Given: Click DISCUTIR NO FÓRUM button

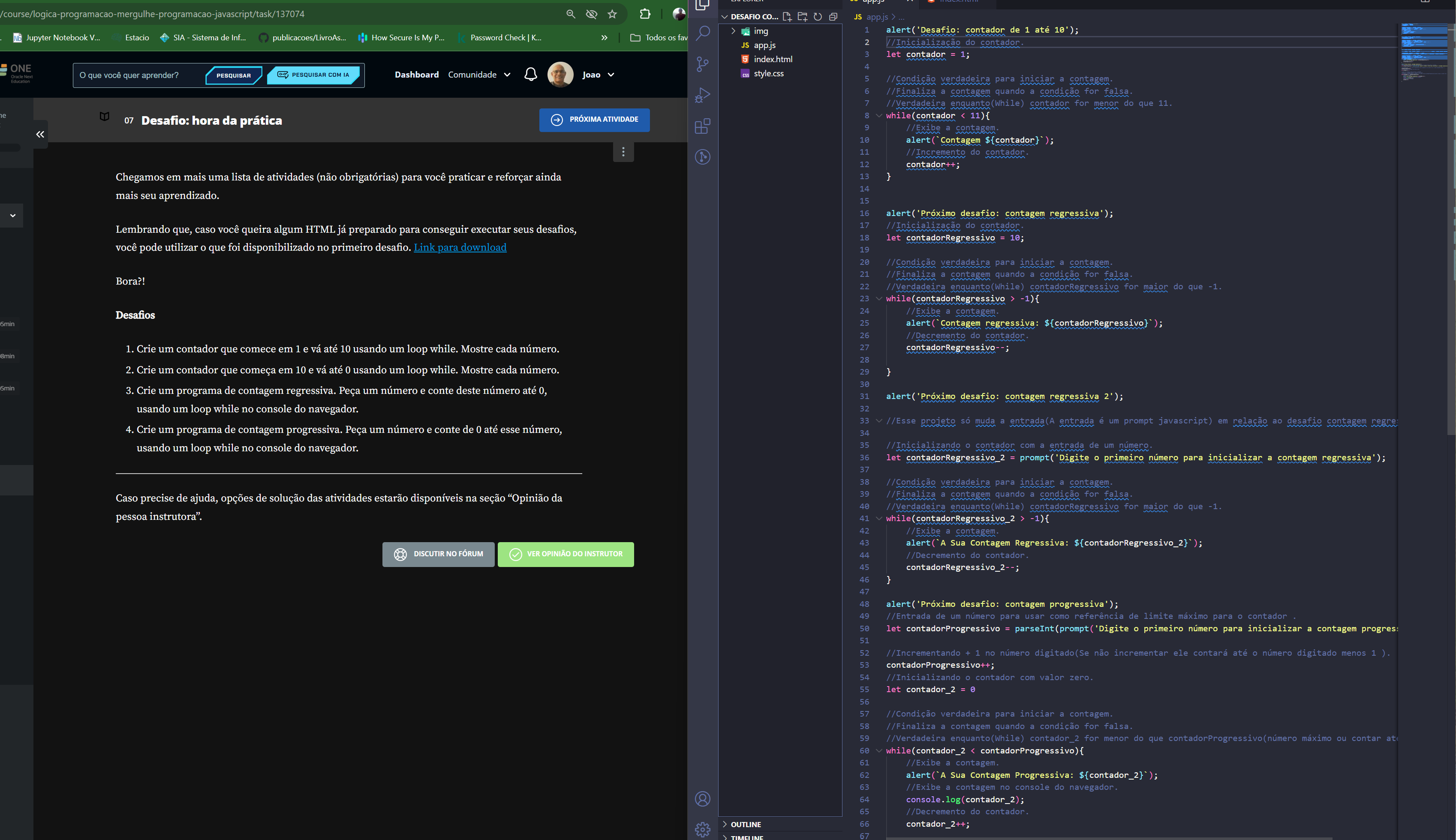Looking at the screenshot, I should point(438,555).
